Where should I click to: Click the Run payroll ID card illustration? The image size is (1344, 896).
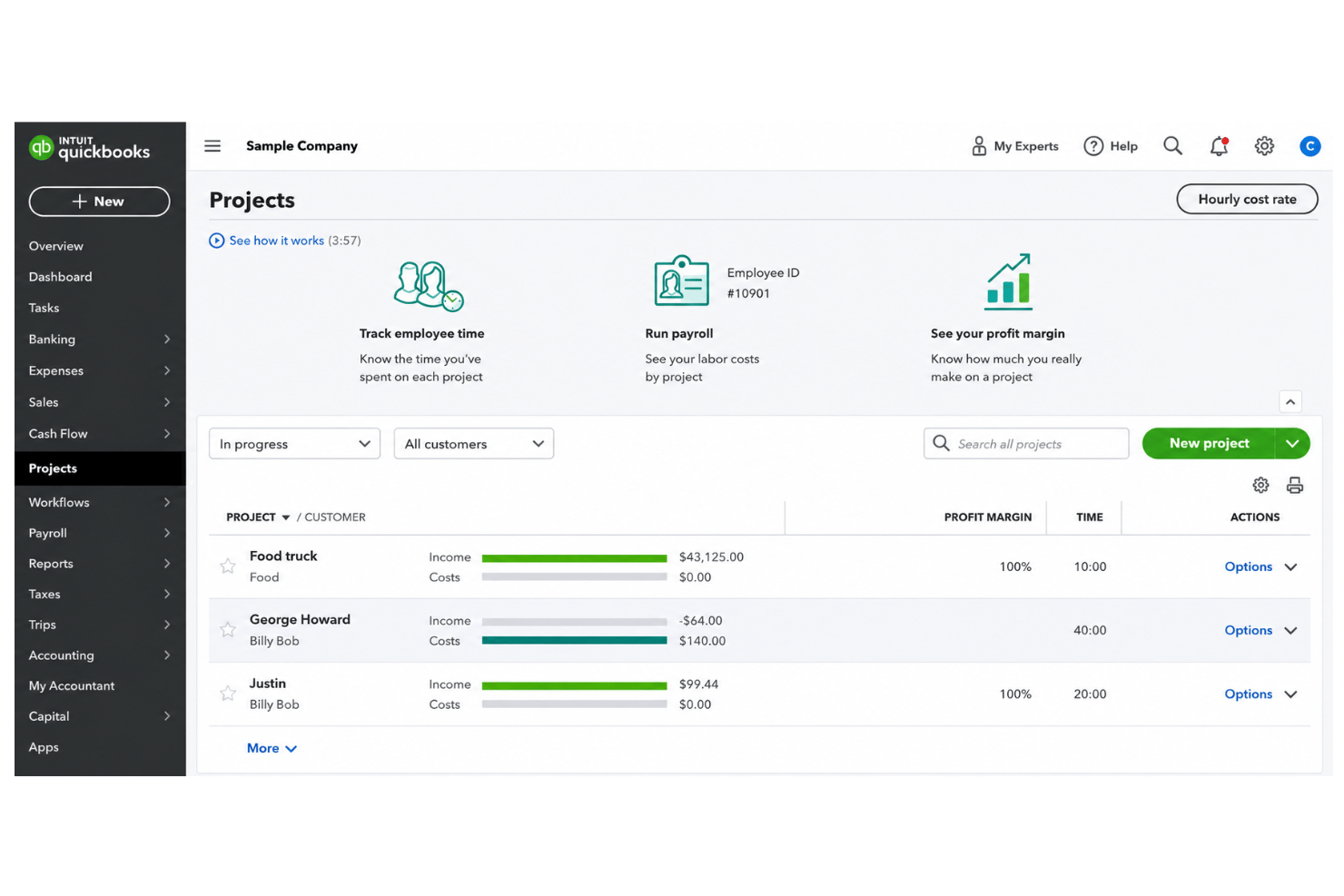pos(681,281)
